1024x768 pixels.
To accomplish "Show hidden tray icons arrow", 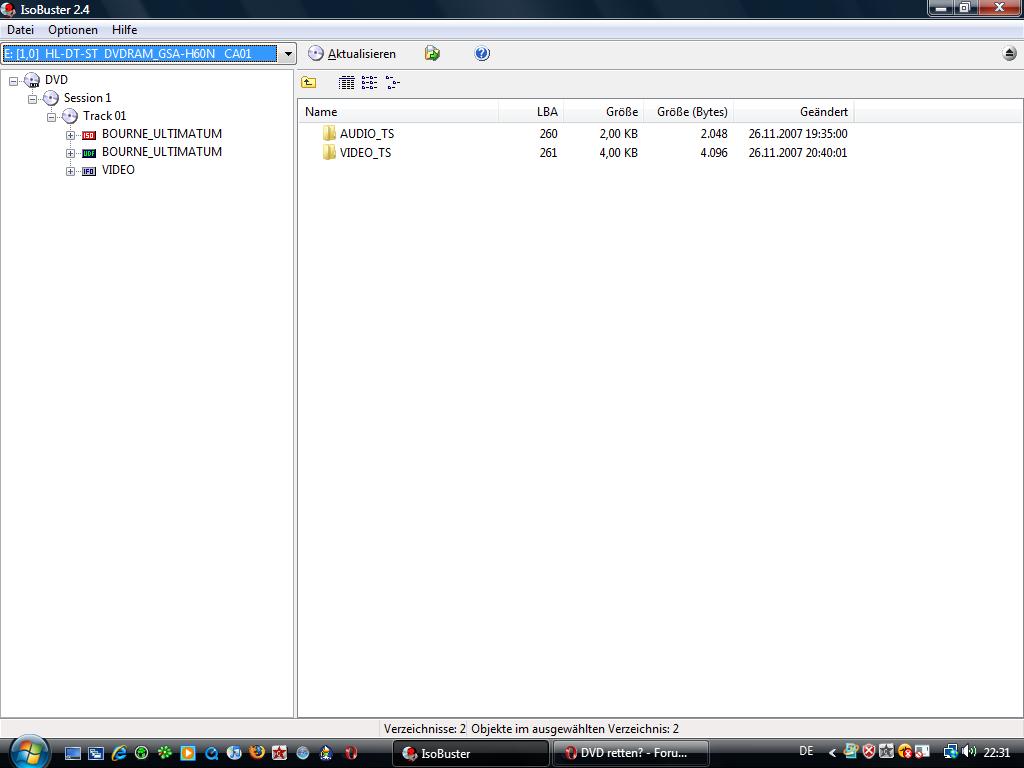I will tap(832, 752).
